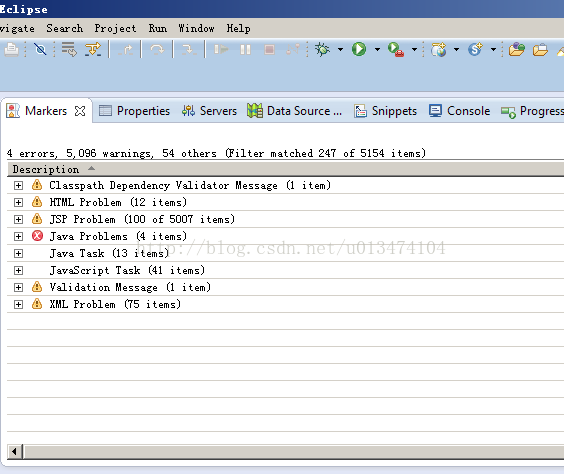The width and height of the screenshot is (564, 474).
Task: Expand the Java Problems (4 items) group
Action: pyautogui.click(x=18, y=236)
